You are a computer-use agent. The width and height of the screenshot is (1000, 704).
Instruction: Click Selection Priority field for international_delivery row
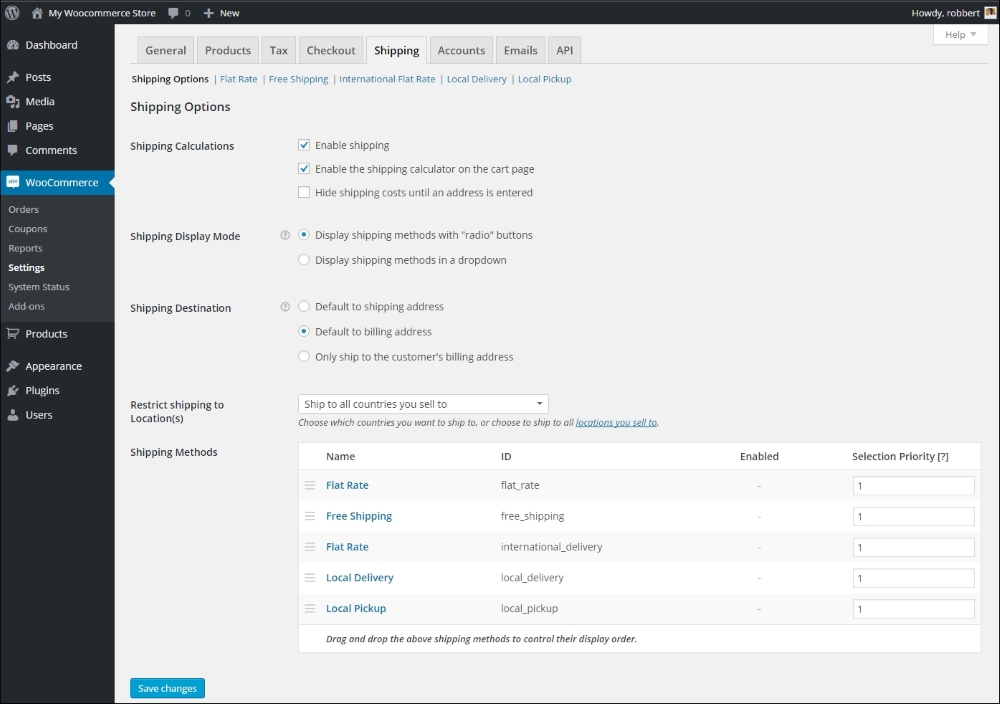point(913,547)
